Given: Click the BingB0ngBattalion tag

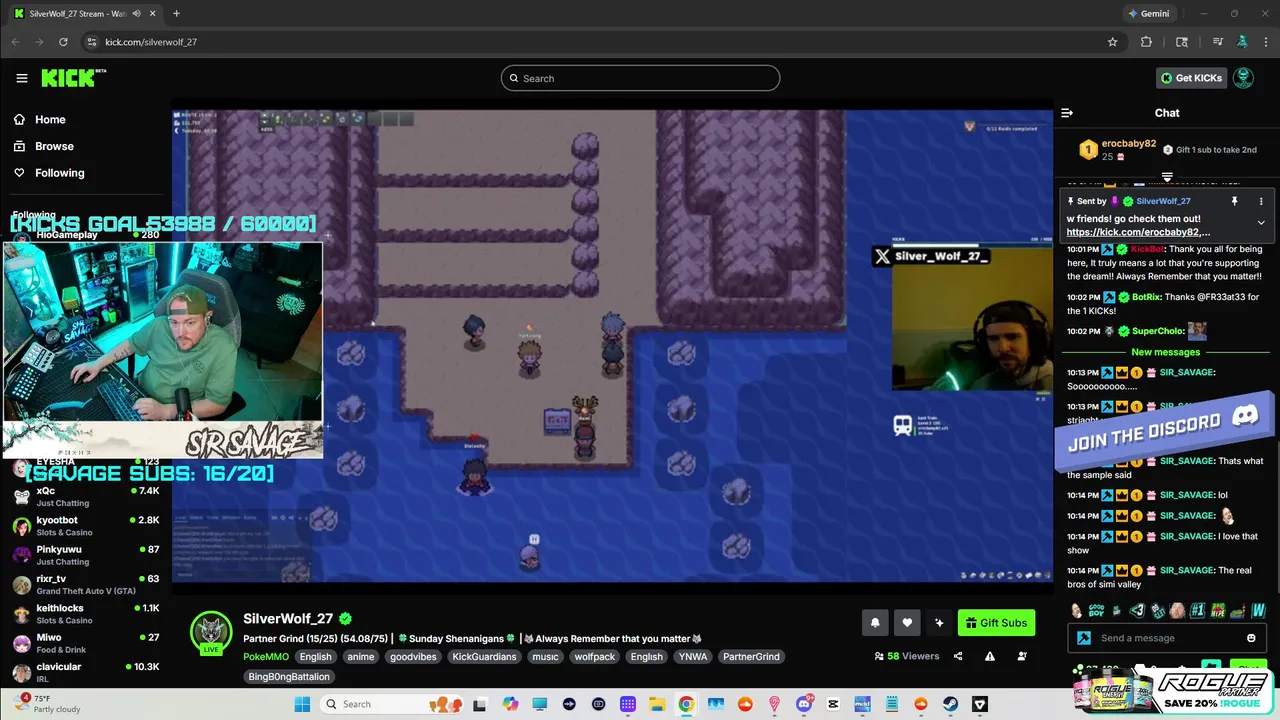Looking at the screenshot, I should [289, 677].
